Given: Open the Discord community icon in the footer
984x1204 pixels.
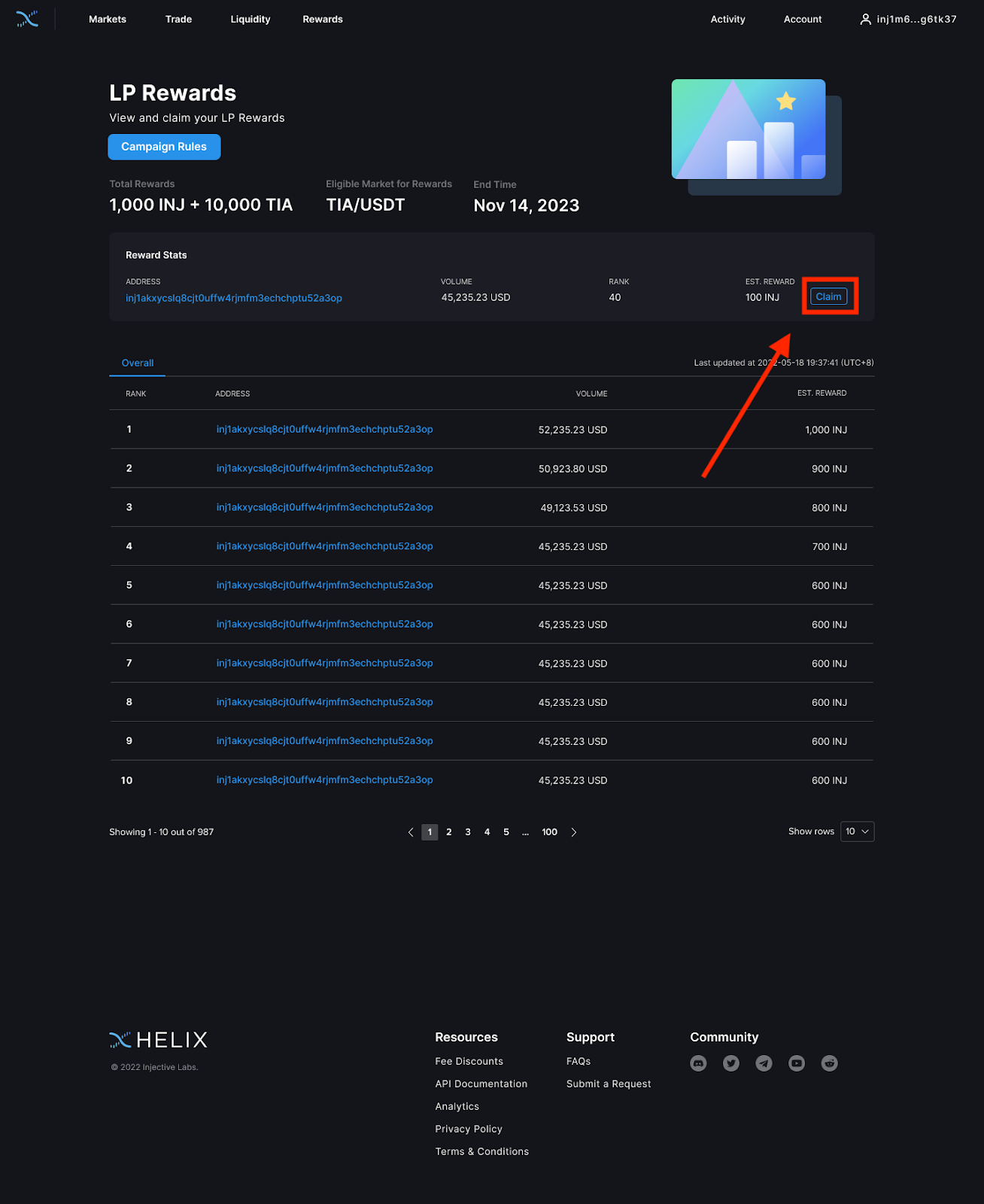Looking at the screenshot, I should point(698,1063).
